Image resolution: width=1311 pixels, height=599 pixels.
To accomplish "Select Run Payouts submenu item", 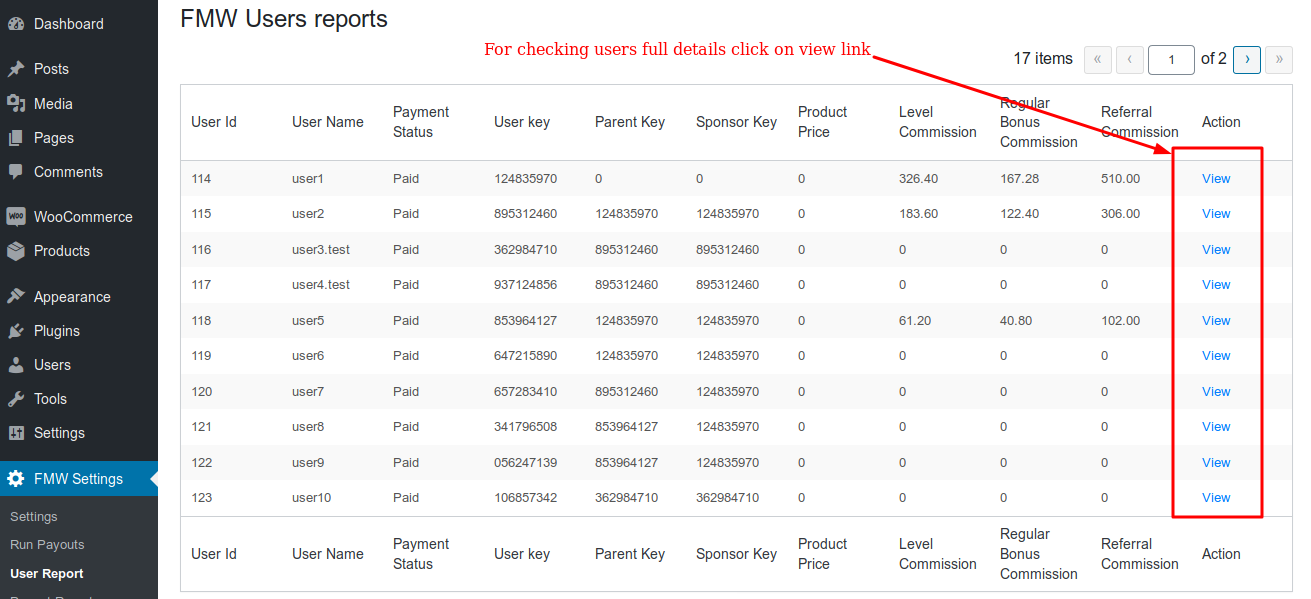I will coord(47,545).
